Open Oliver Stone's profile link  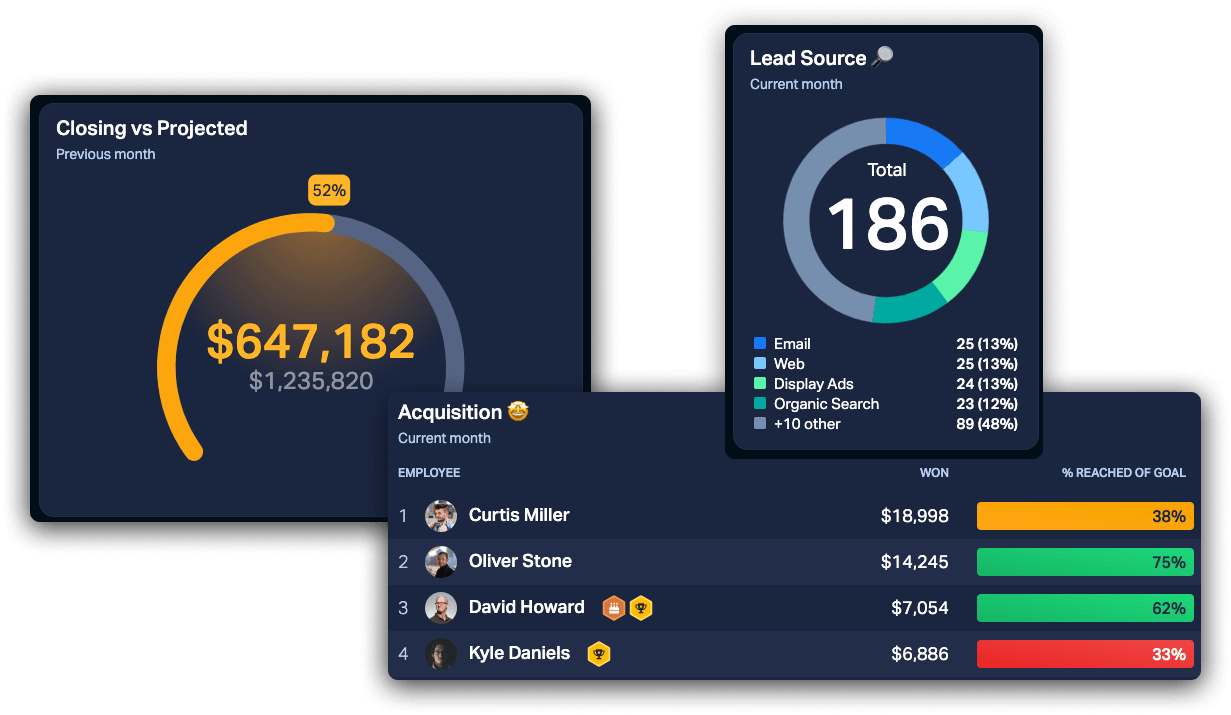[521, 561]
